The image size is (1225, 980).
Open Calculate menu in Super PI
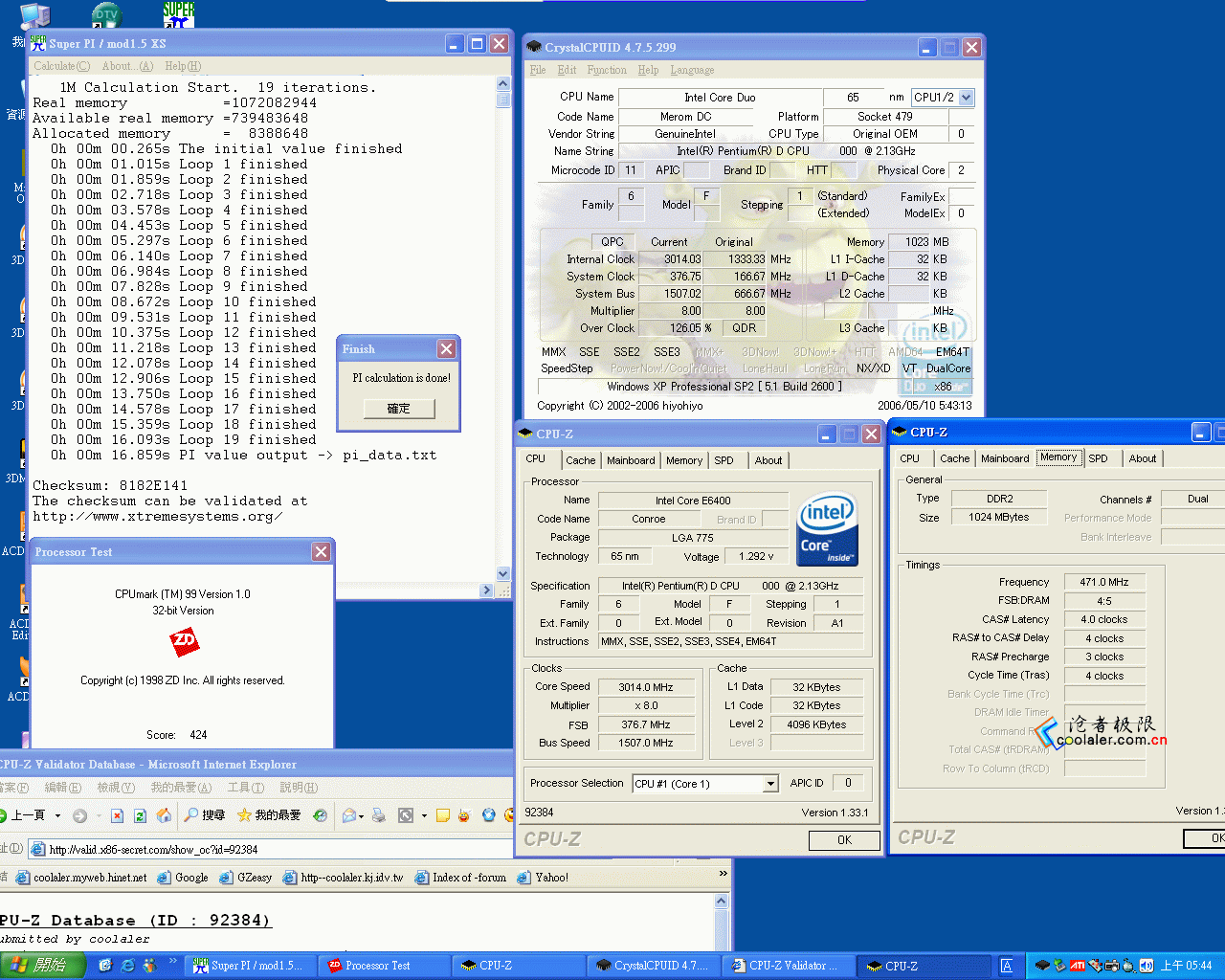tap(61, 66)
